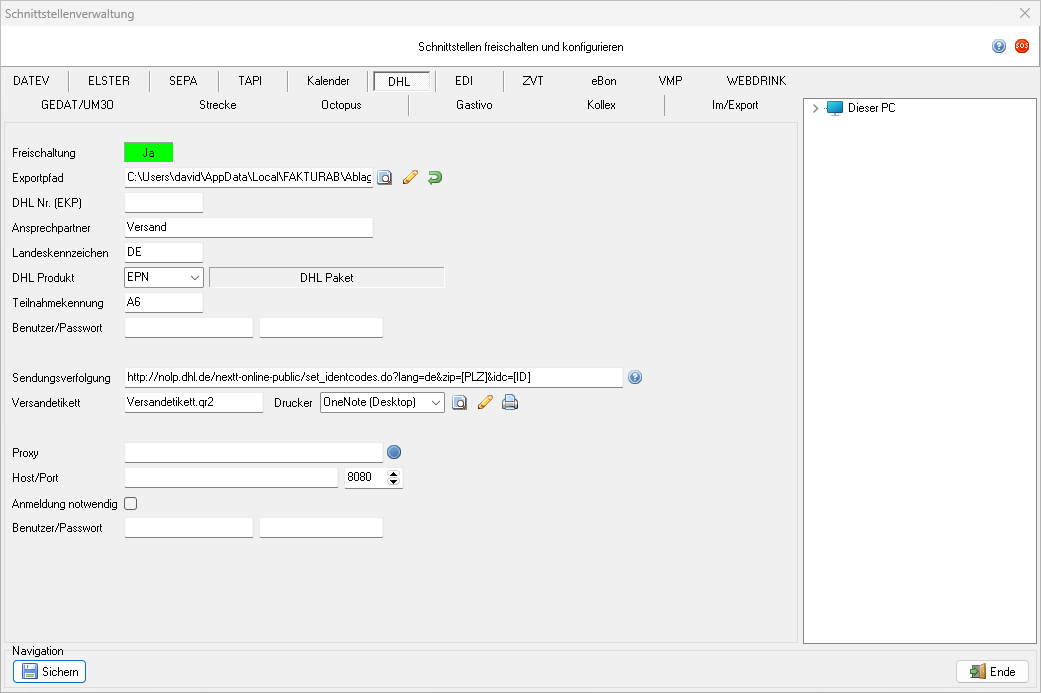Click the printer icon beside Drucker

[x=510, y=403]
